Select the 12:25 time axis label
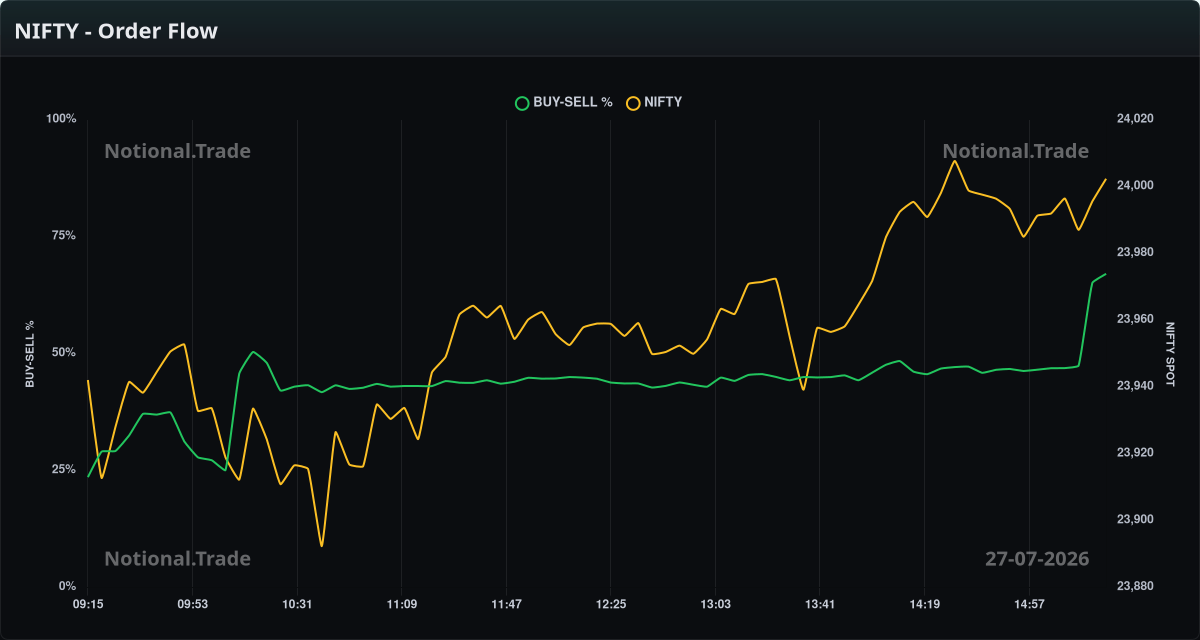The width and height of the screenshot is (1200, 640). click(x=610, y=604)
